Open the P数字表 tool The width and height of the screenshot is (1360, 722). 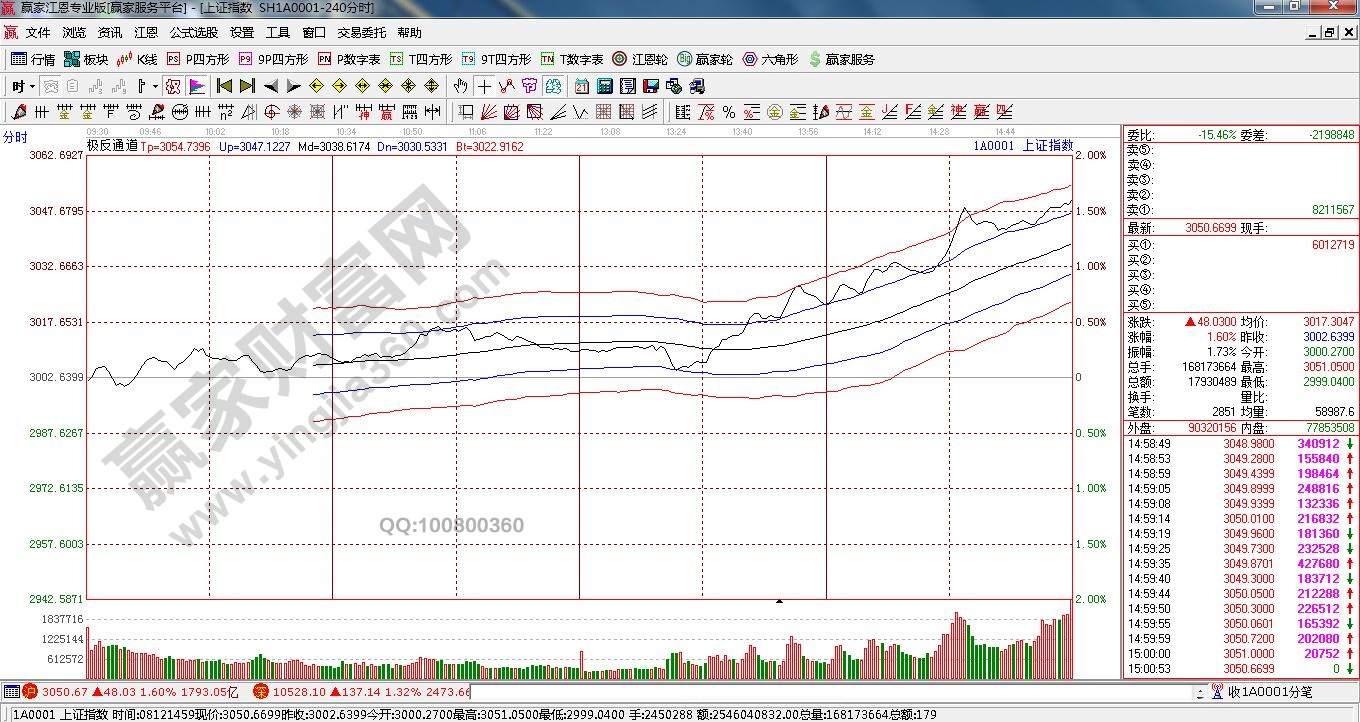pyautogui.click(x=350, y=60)
